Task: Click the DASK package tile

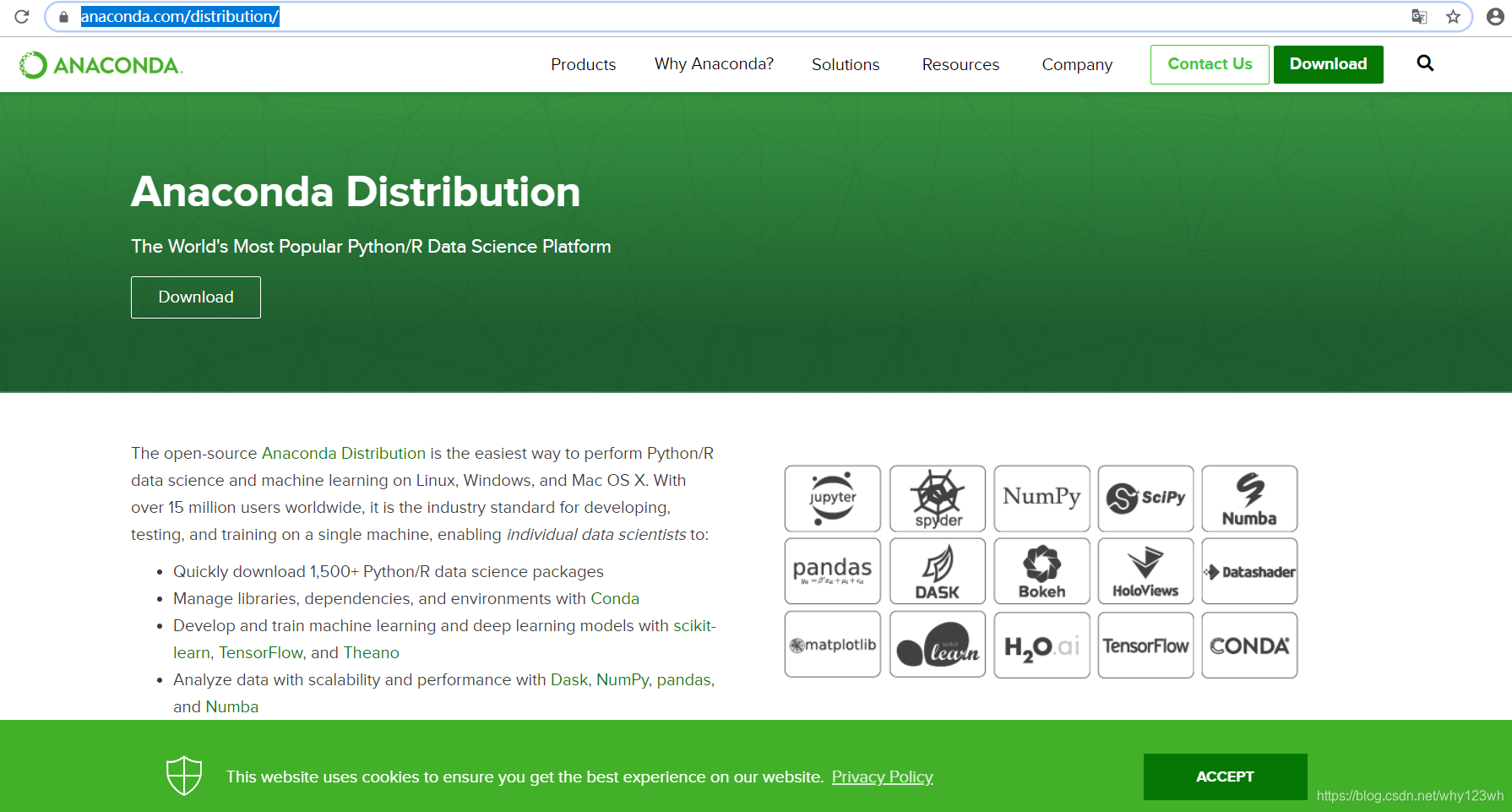Action: tap(938, 571)
